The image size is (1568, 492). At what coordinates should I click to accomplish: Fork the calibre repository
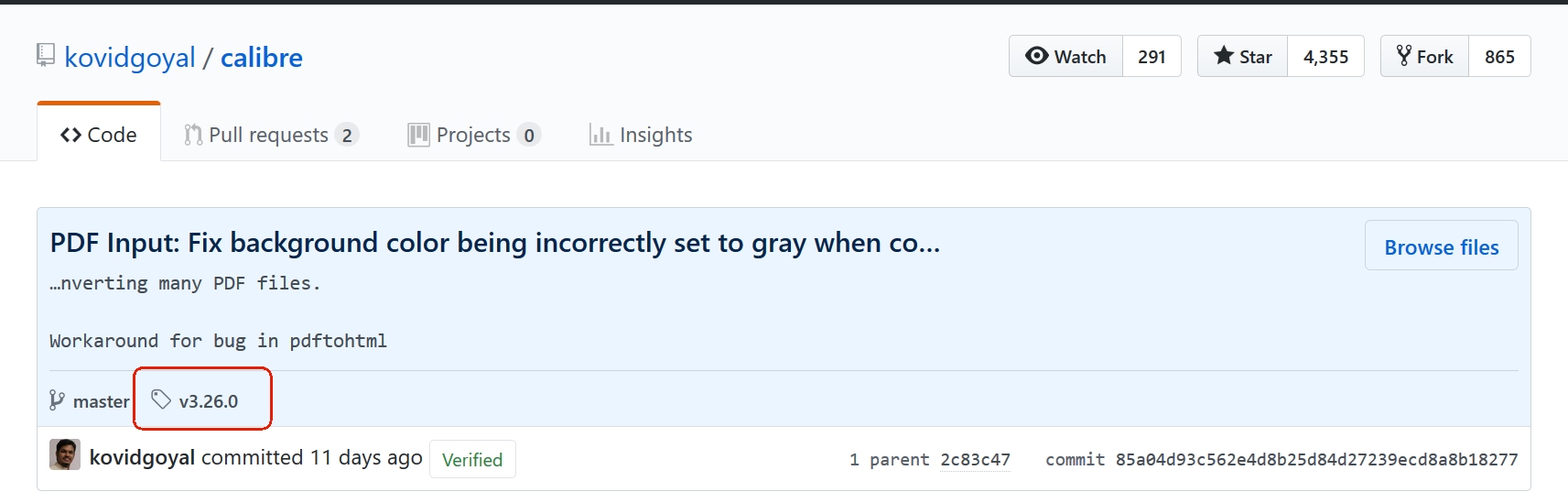point(1425,57)
